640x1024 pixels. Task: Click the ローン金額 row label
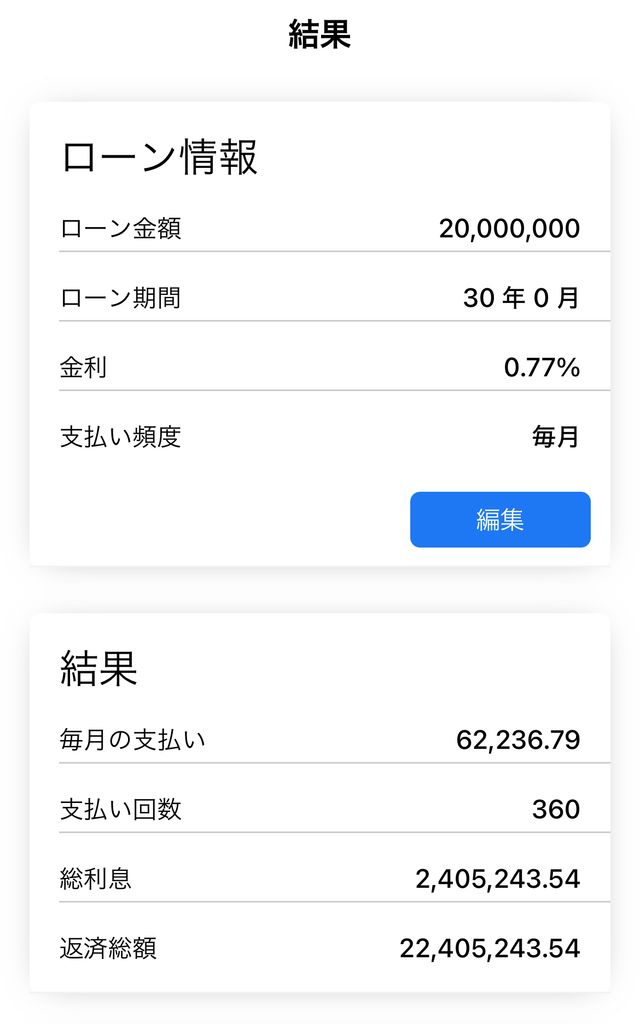point(120,229)
